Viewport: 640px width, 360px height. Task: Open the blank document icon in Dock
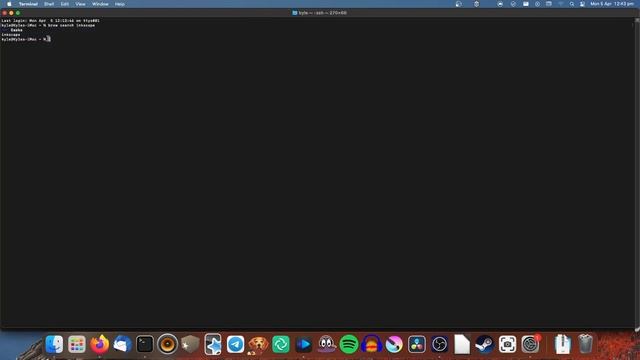tap(462, 344)
